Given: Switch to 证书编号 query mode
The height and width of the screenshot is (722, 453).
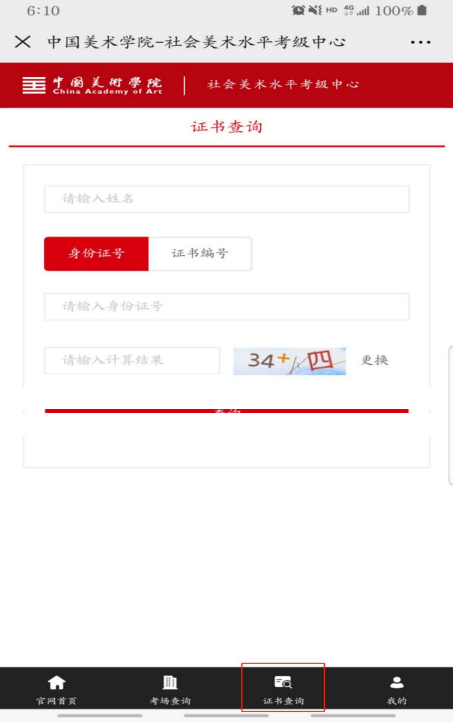Looking at the screenshot, I should point(200,254).
